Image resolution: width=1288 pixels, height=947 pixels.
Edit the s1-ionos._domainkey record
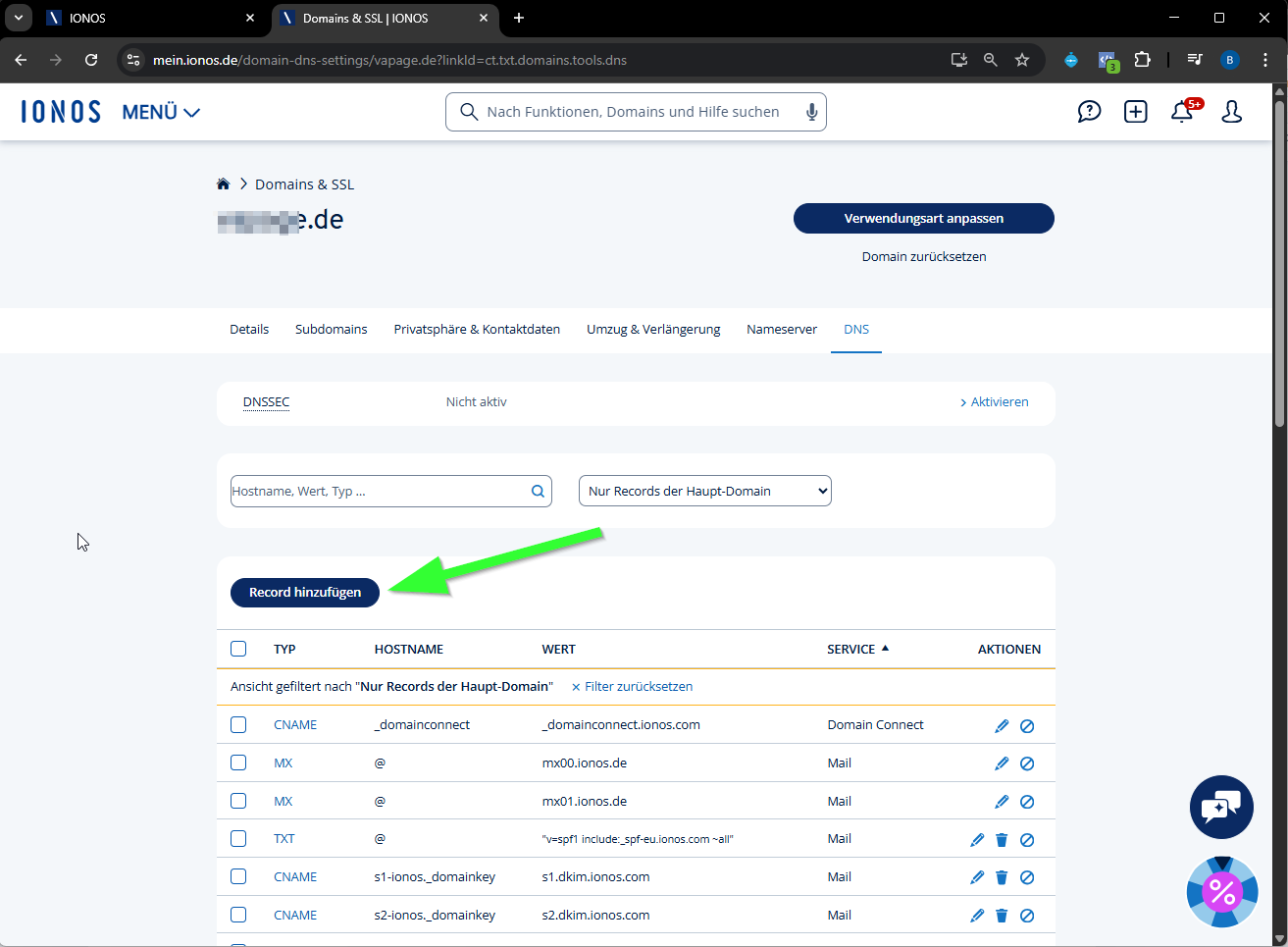[x=977, y=877]
